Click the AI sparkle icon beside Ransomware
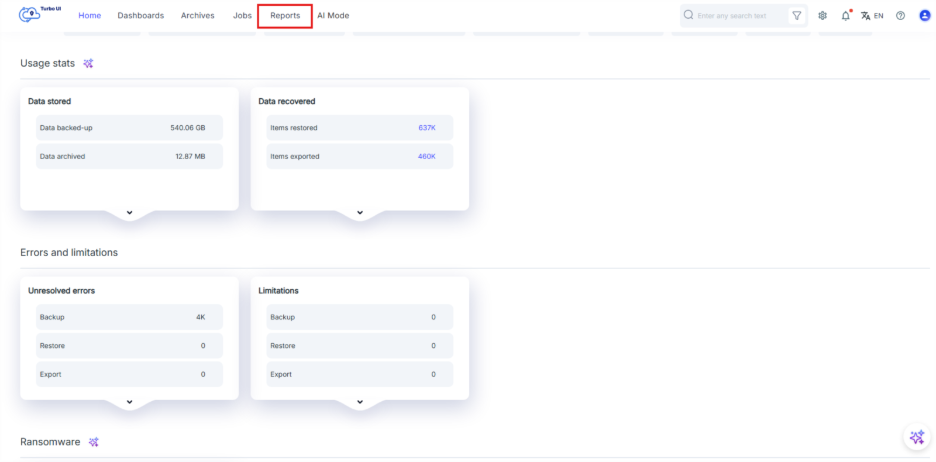Screen dimensions: 936x462 93,442
